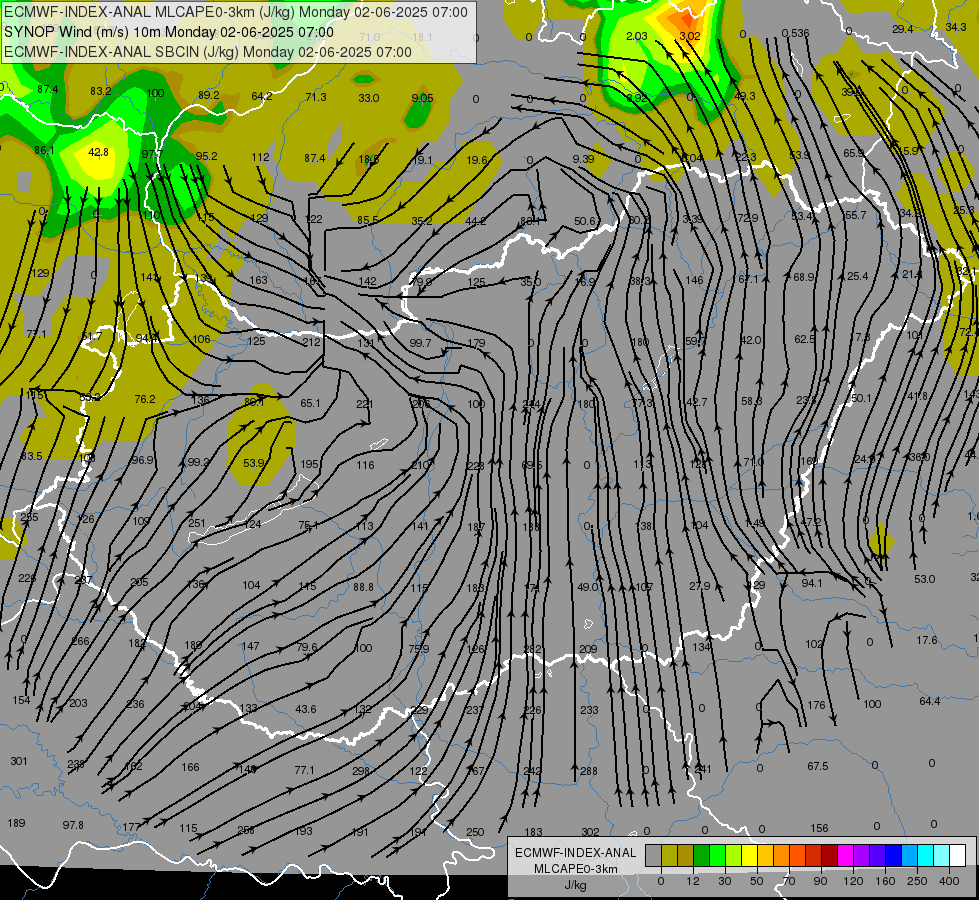Image resolution: width=979 pixels, height=900 pixels.
Task: Click the map value 97.8
Action: (x=73, y=825)
